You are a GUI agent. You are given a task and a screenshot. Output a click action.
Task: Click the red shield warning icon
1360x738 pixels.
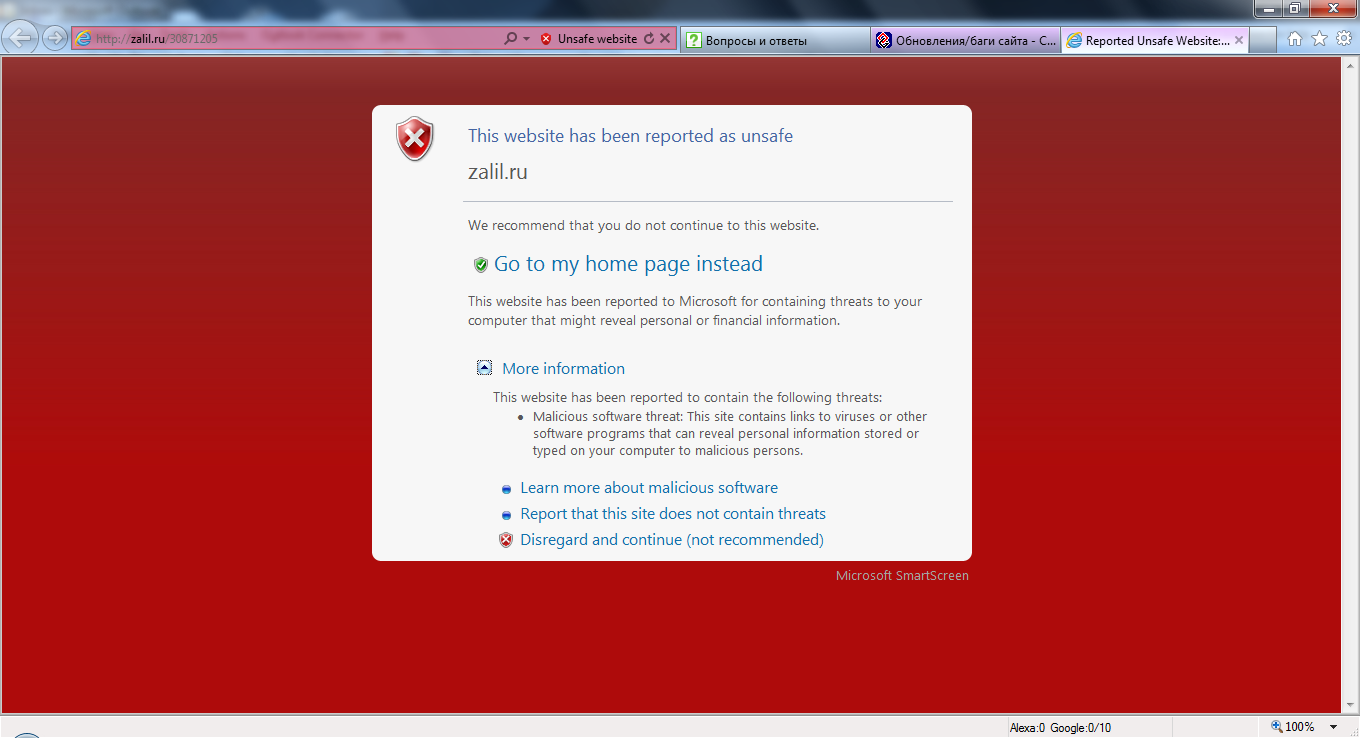(x=415, y=139)
